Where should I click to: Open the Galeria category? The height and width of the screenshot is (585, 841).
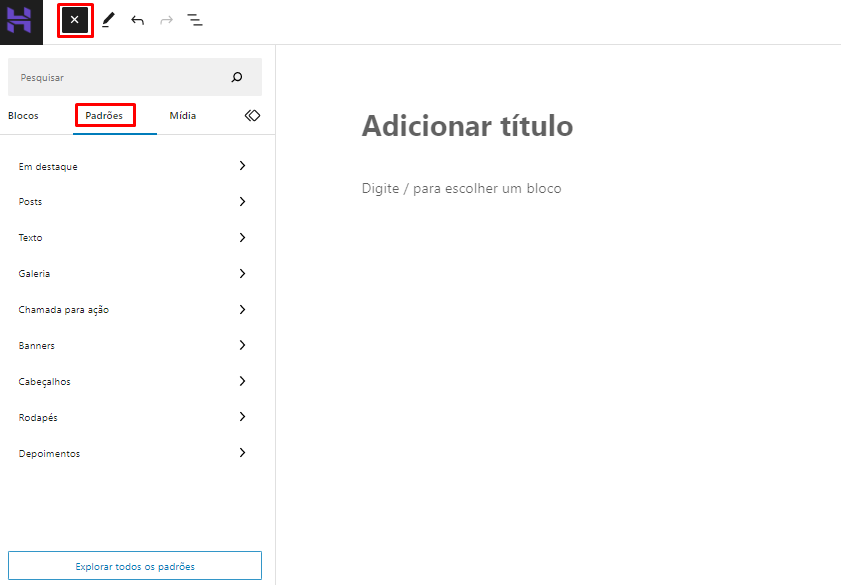pyautogui.click(x=134, y=273)
